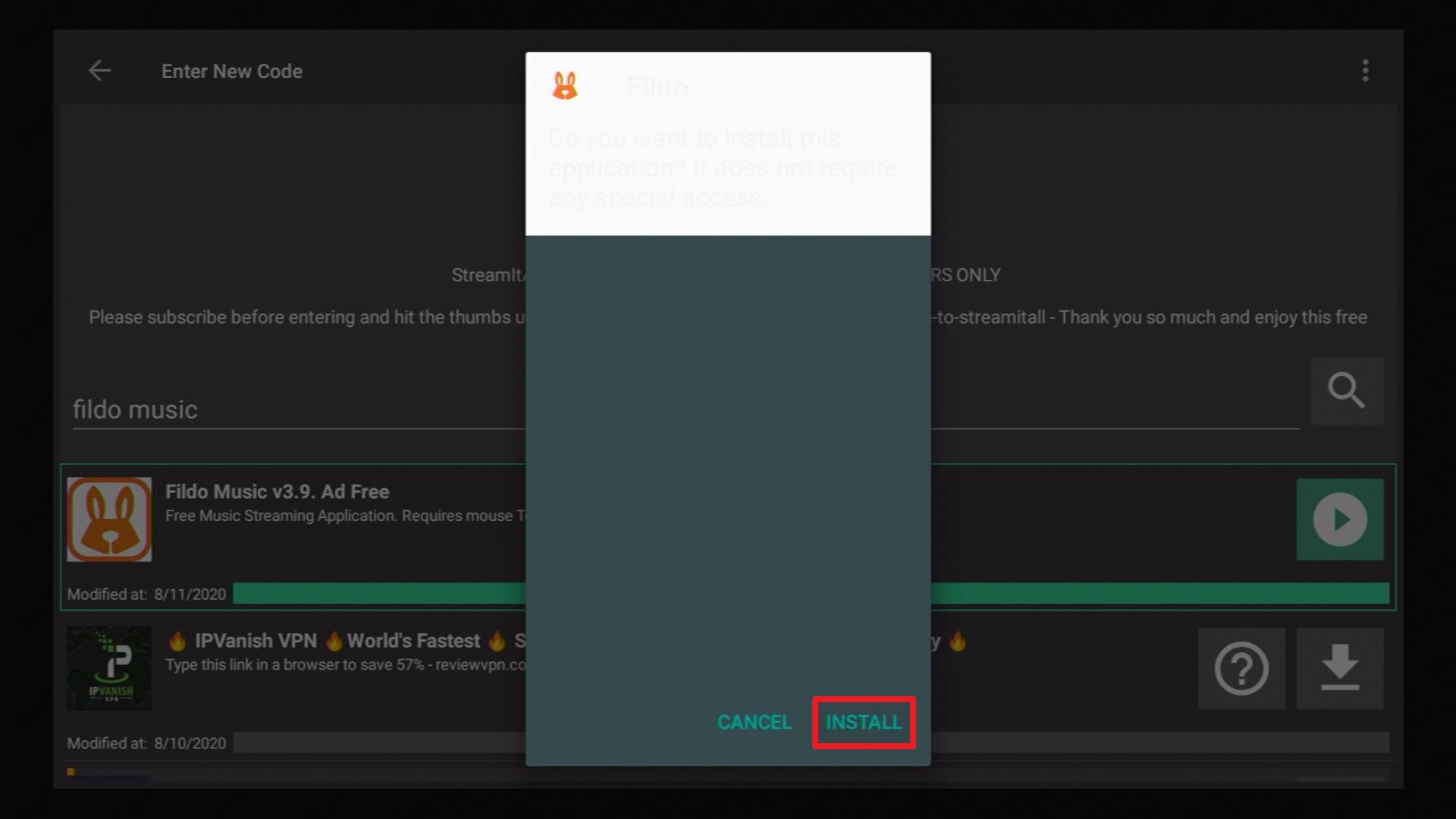Confirm with the INSTALL button
Image resolution: width=1456 pixels, height=819 pixels.
[864, 723]
